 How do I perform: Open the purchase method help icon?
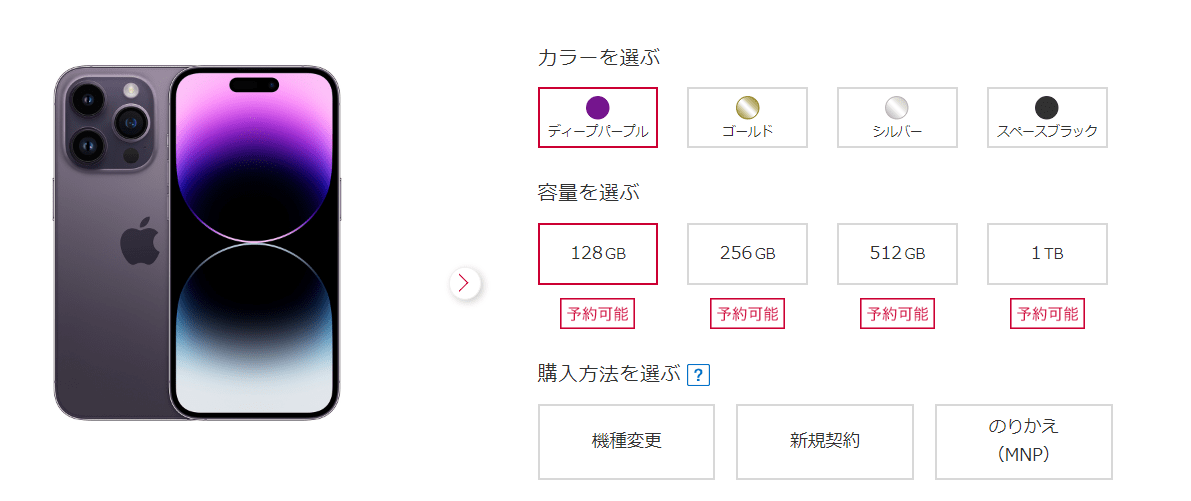tap(698, 375)
